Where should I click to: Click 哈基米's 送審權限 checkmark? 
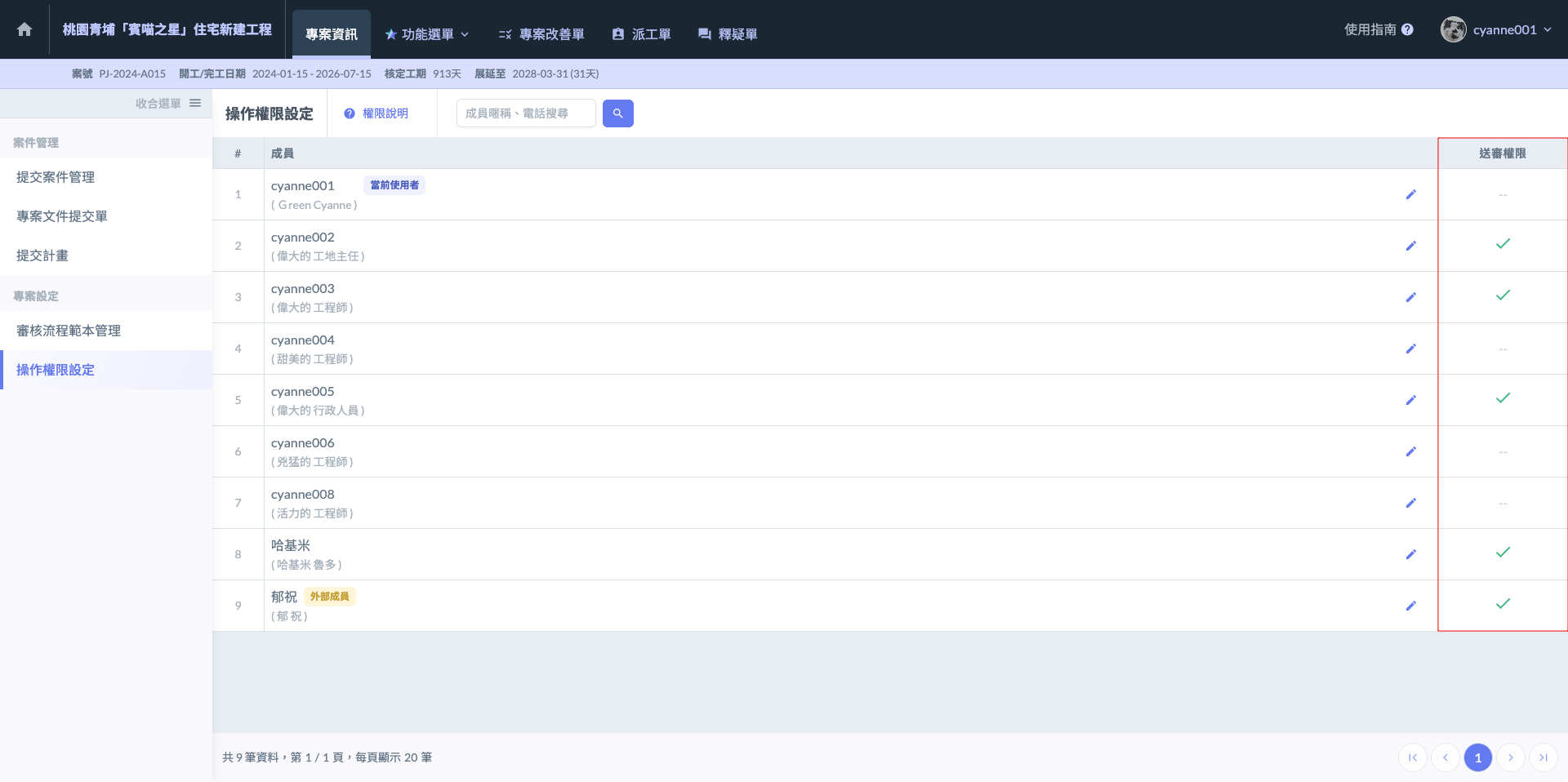(1503, 553)
